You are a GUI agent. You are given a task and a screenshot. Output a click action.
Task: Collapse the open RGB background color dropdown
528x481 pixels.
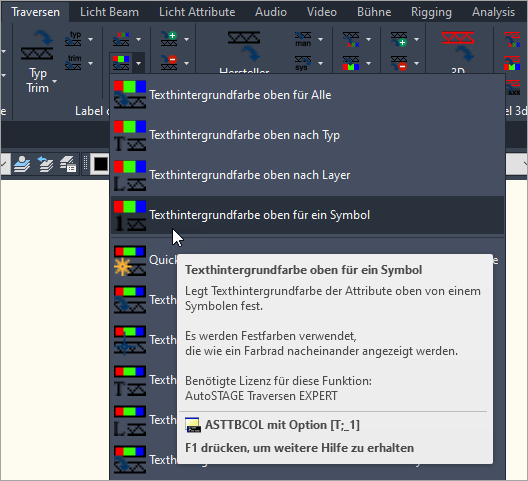(x=138, y=63)
